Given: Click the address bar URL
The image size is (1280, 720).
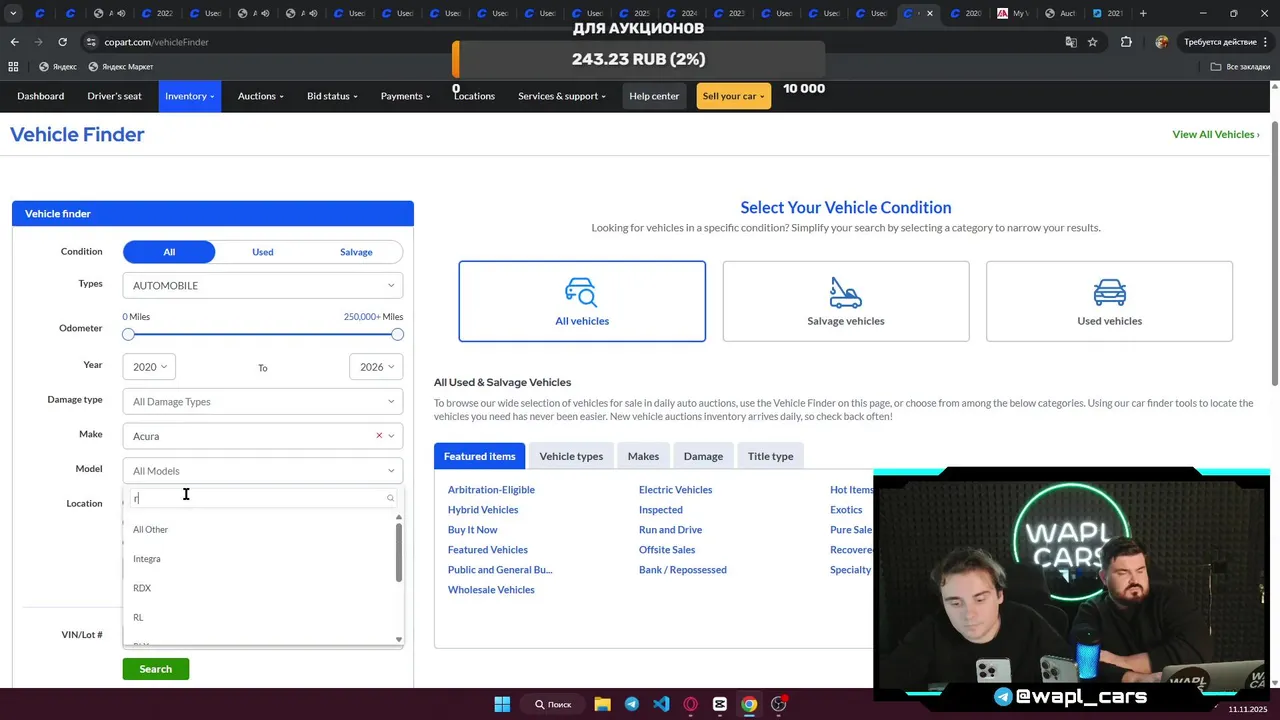Looking at the screenshot, I should tap(156, 42).
